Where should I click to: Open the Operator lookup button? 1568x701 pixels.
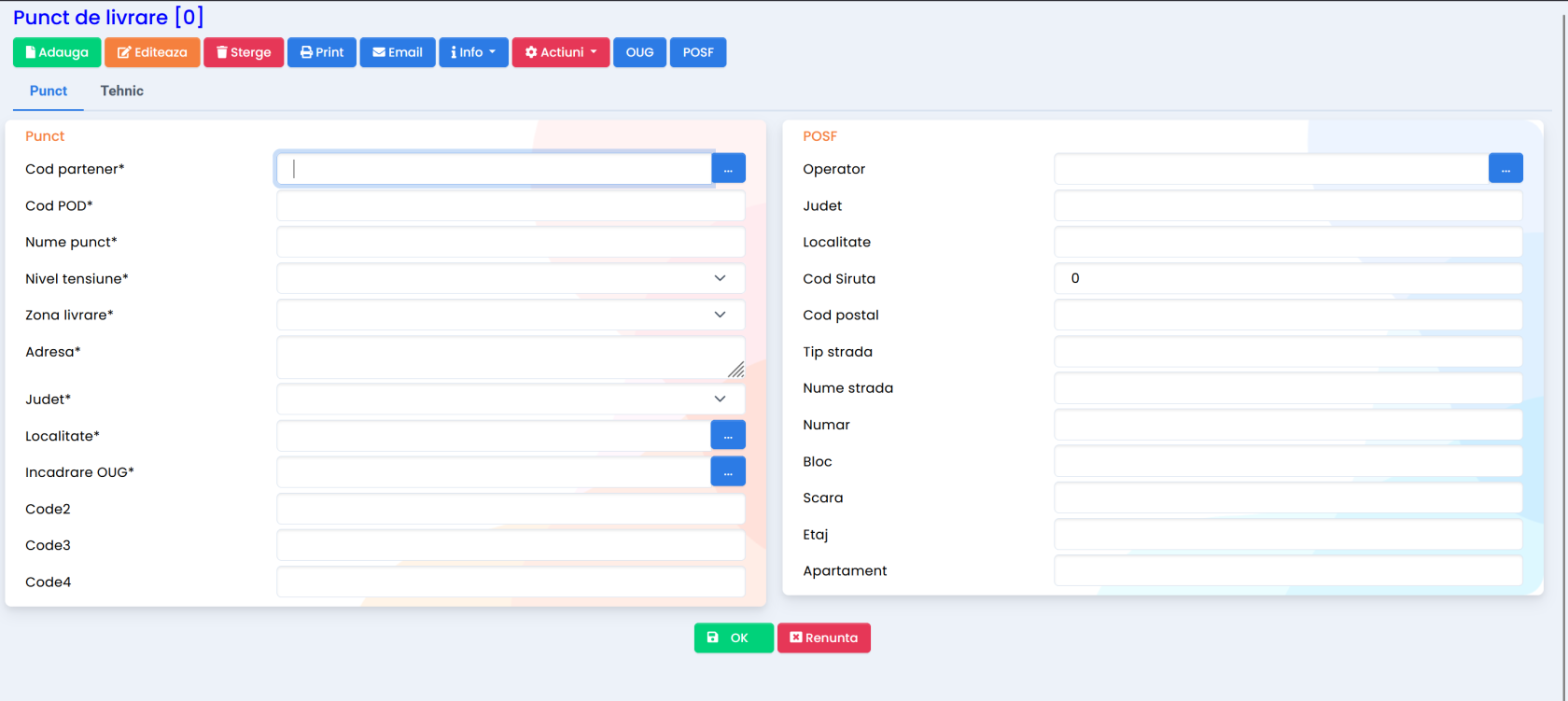click(1505, 169)
